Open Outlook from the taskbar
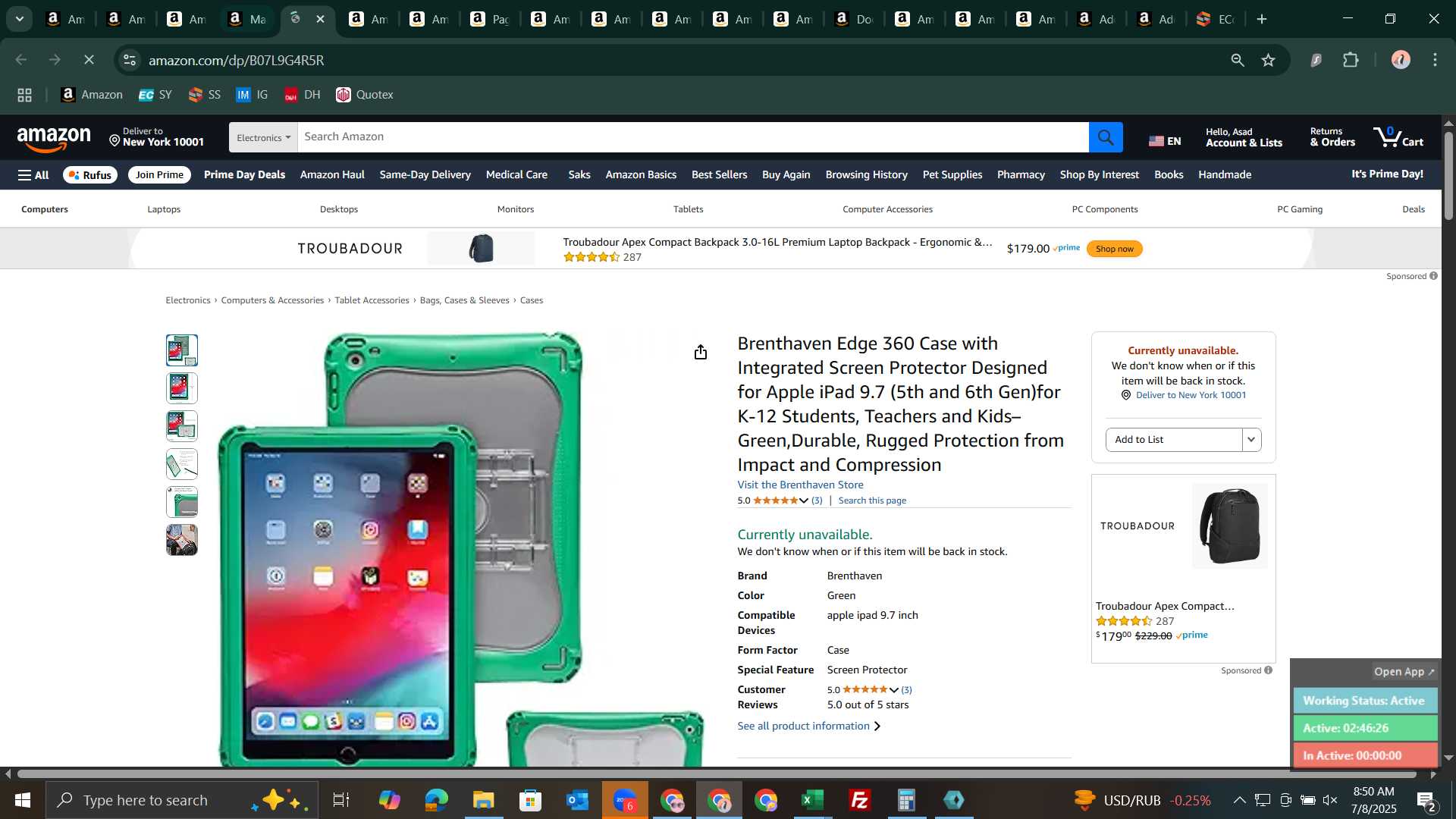1456x819 pixels. [x=577, y=800]
